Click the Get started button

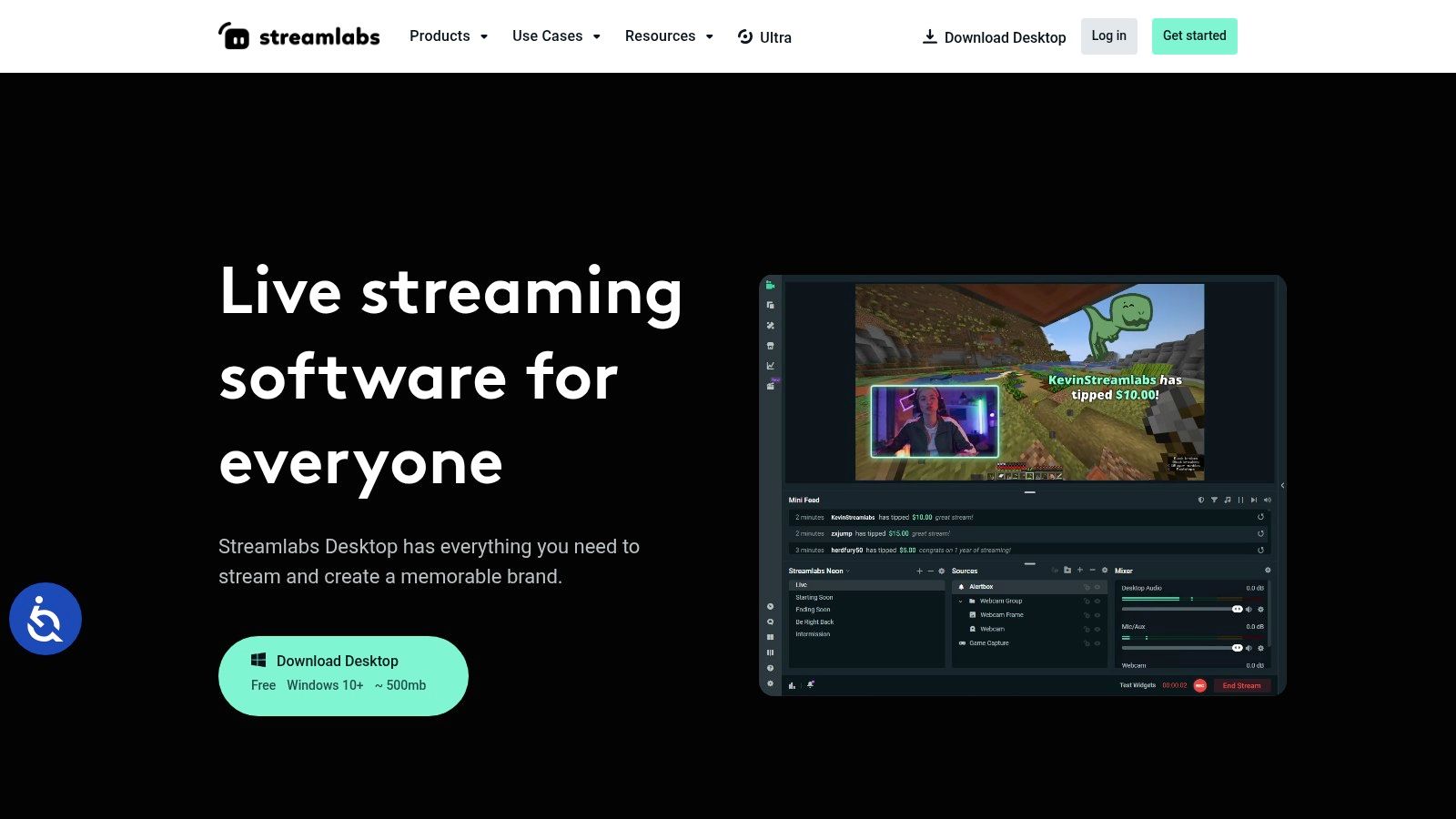pos(1195,36)
